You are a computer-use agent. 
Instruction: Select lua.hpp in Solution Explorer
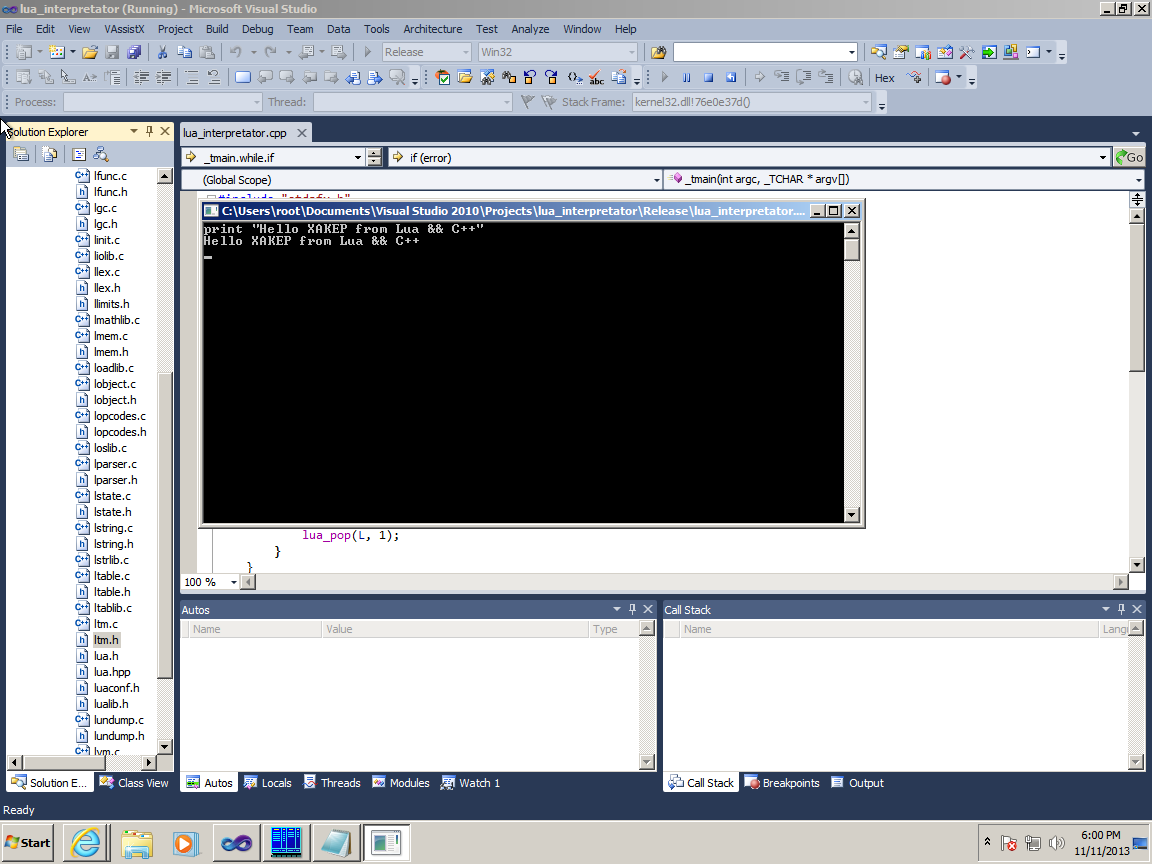click(x=112, y=672)
